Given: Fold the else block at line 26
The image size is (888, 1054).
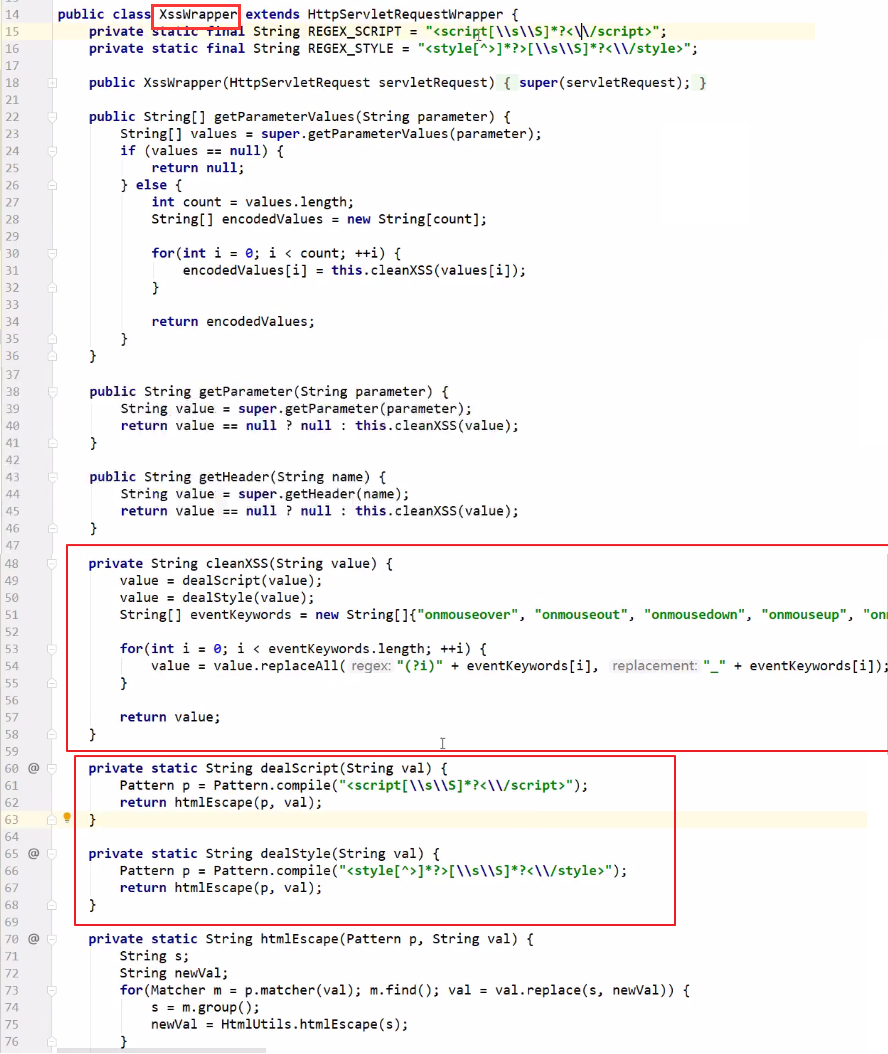Looking at the screenshot, I should [51, 185].
